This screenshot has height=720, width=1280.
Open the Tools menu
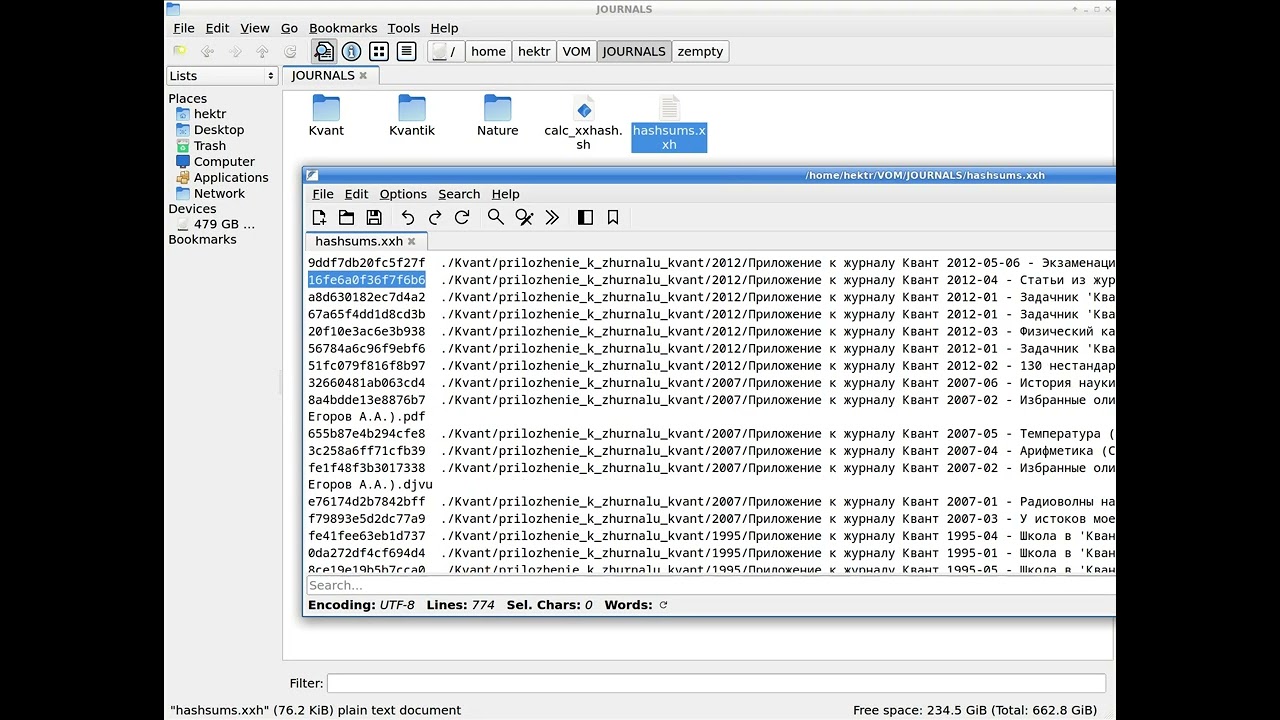pos(404,28)
